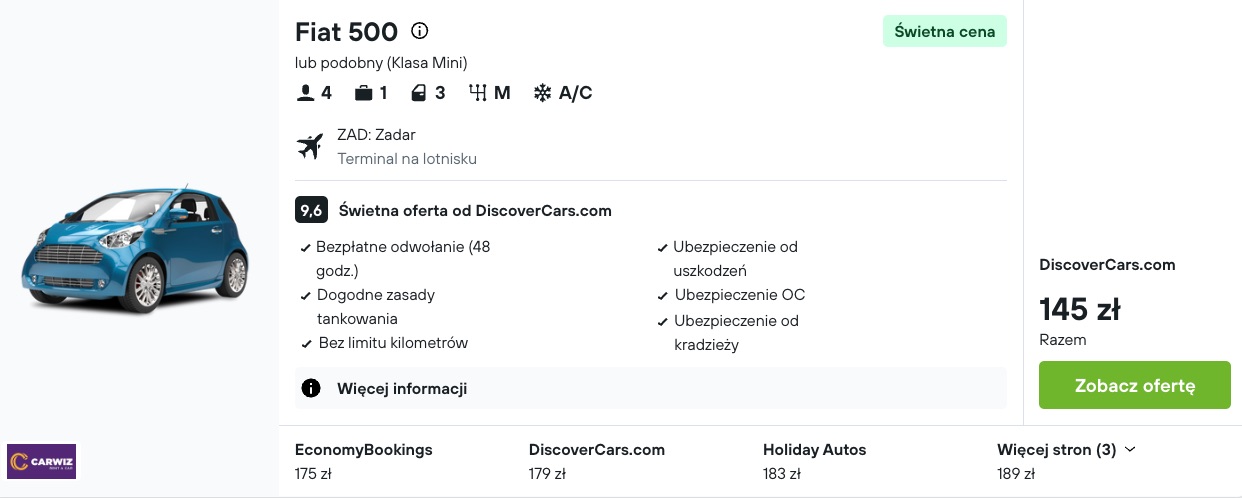The width and height of the screenshot is (1242, 498).
Task: Click the 145 zł total price
Action: click(1079, 309)
